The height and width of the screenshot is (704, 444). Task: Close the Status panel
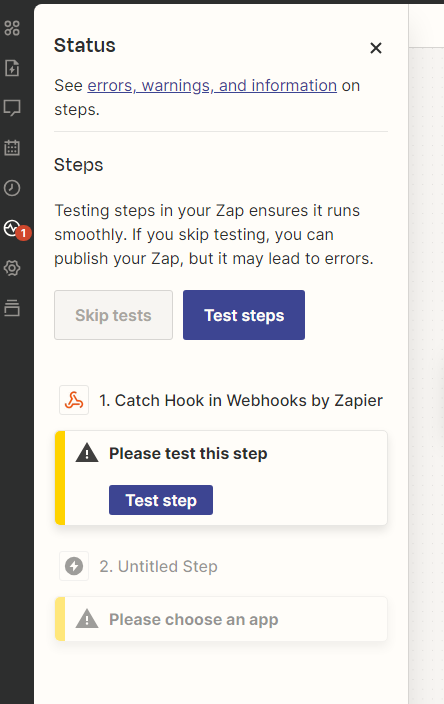coord(376,48)
